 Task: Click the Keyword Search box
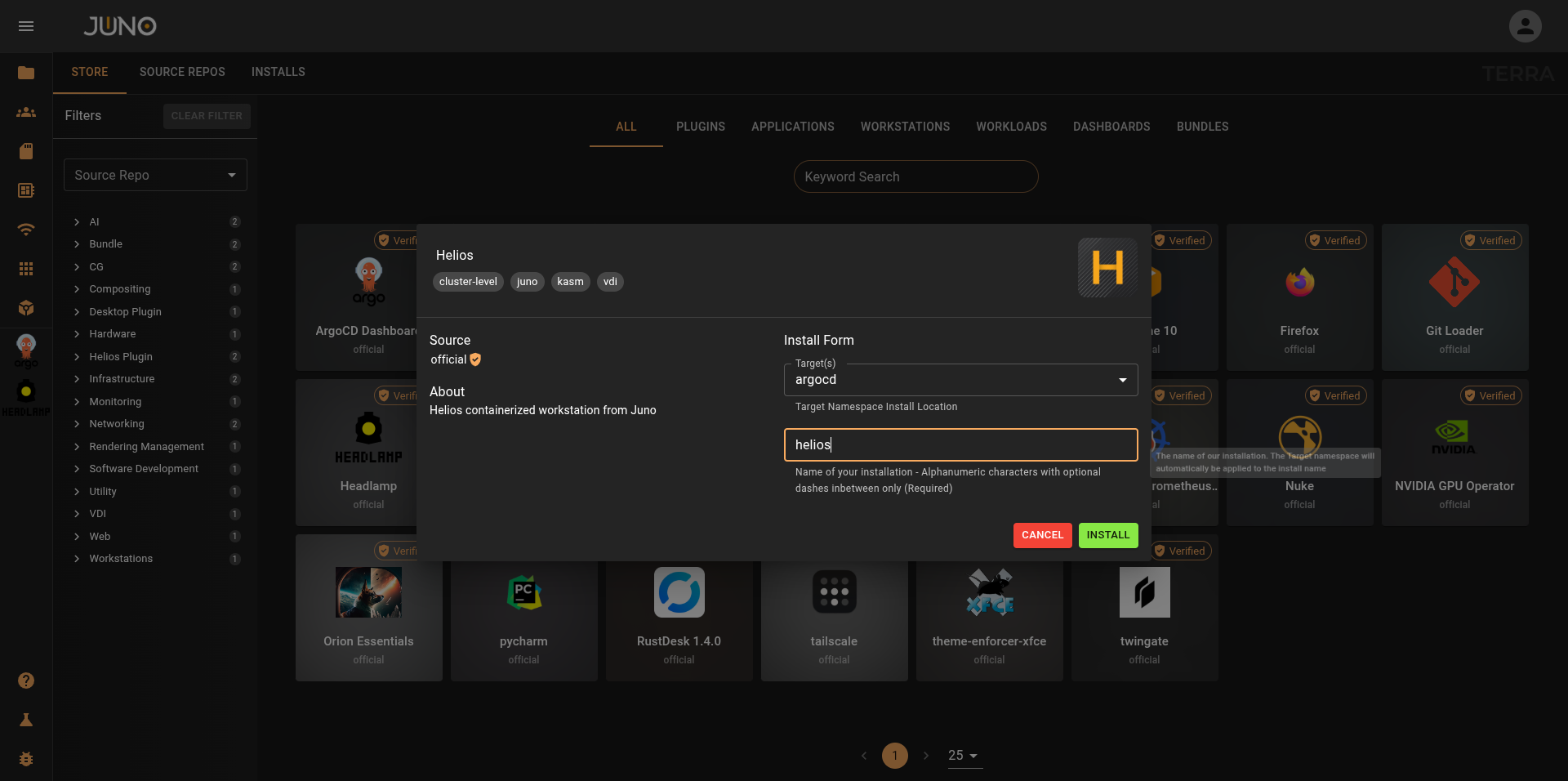pos(915,176)
